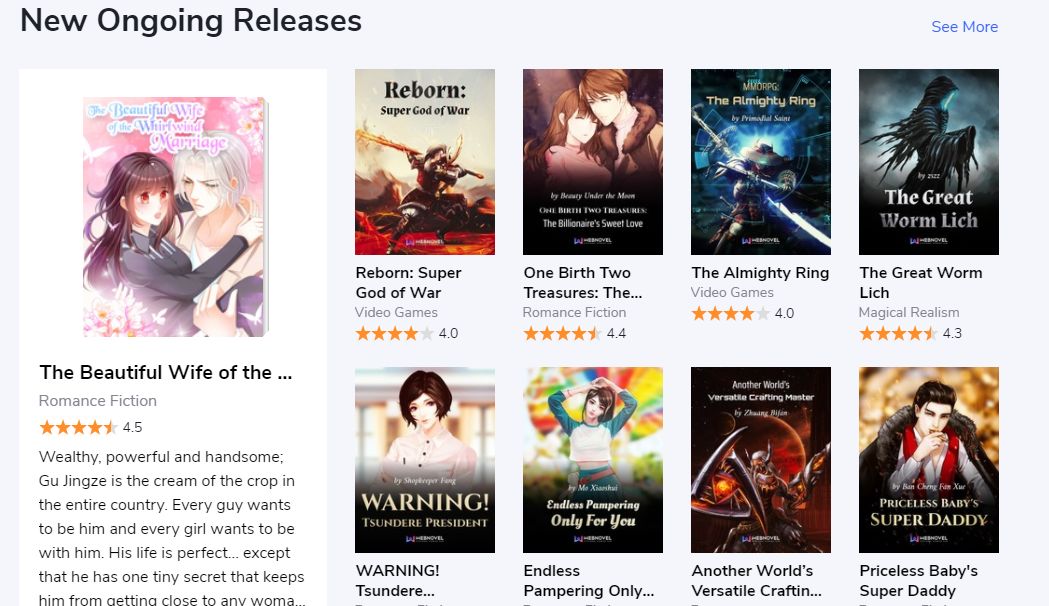
Task: Click the One Birth Two Treasures title text
Action: 583,282
